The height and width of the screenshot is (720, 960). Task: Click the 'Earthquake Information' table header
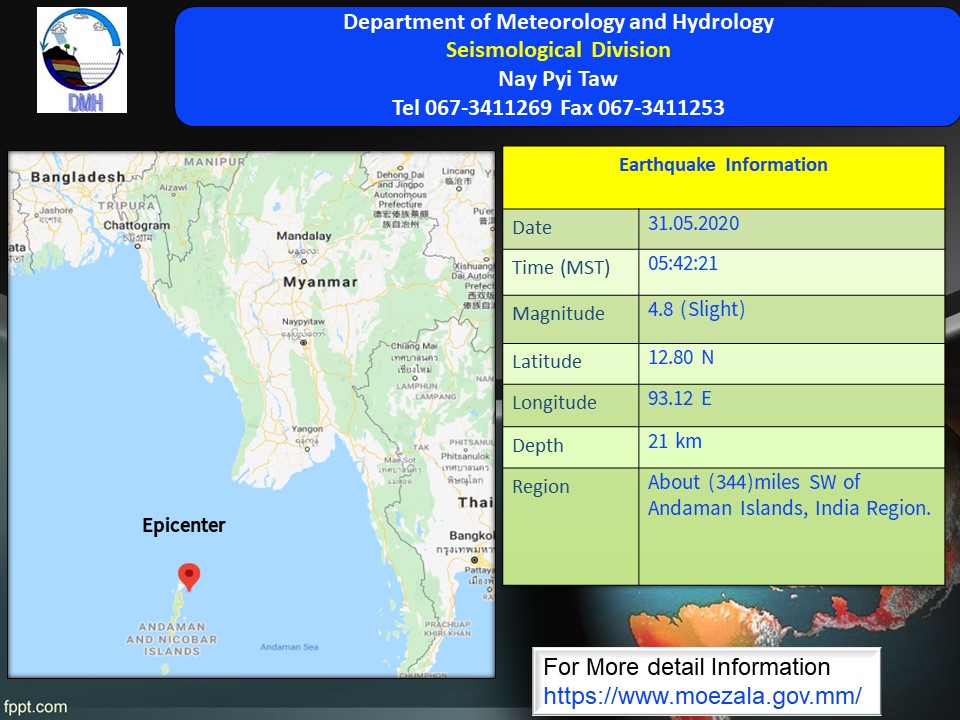[x=723, y=165]
